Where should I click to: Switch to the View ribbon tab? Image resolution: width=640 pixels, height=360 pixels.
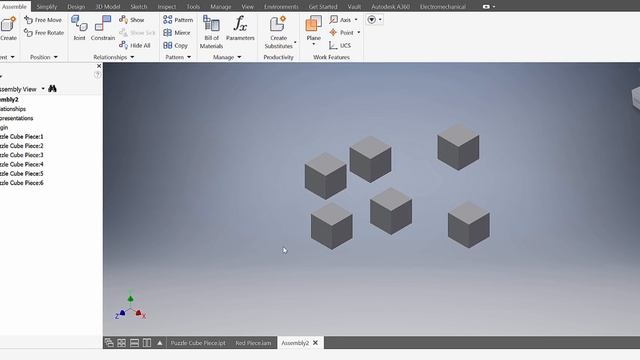[x=247, y=7]
